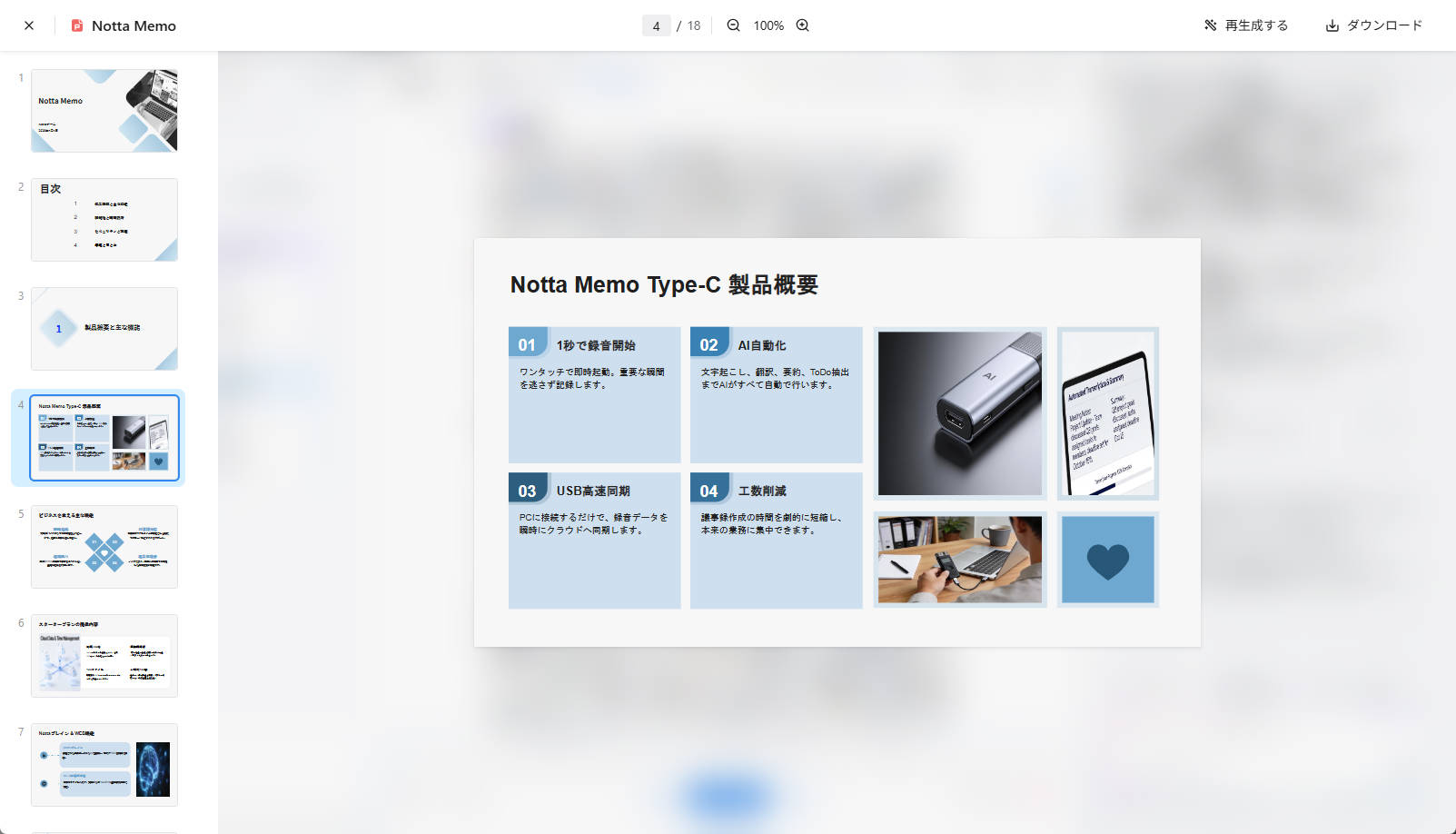The width and height of the screenshot is (1456, 834).
Task: Open slide 7 brain image thumbnail
Action: pos(104,765)
